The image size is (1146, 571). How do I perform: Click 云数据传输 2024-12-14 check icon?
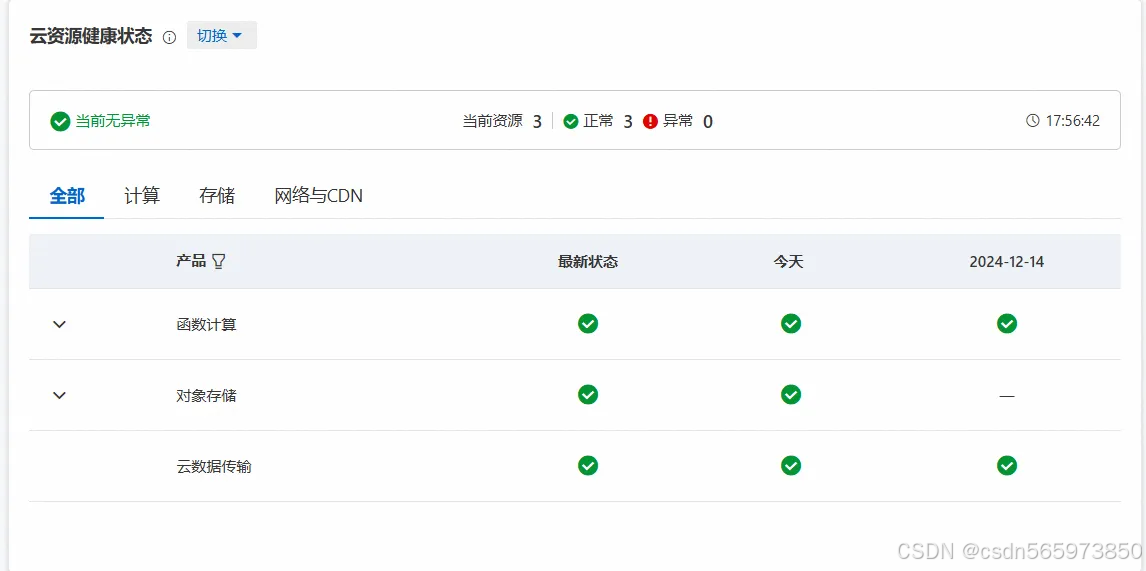[x=1007, y=465]
